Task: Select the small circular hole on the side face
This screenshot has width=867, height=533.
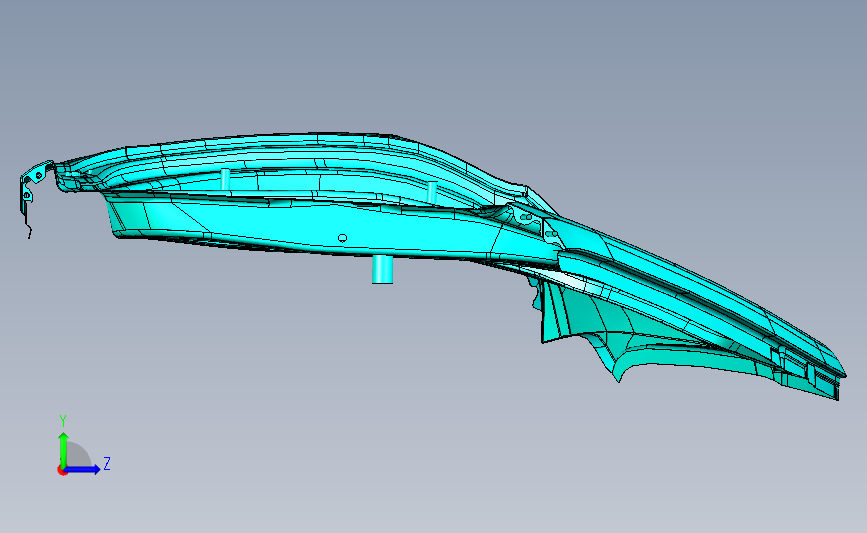Action: 342,238
